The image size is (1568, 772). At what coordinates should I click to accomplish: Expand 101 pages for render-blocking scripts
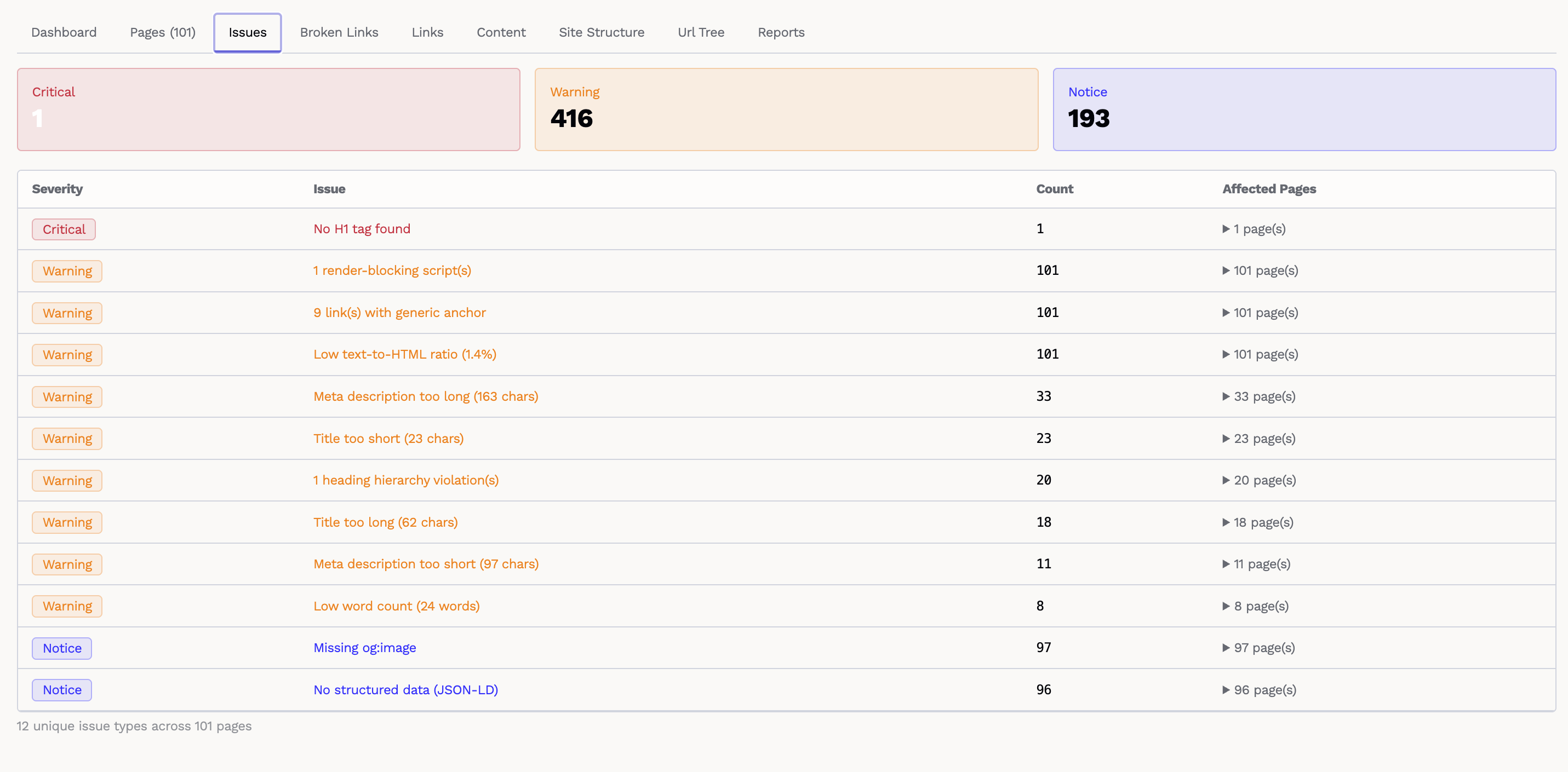click(1260, 270)
